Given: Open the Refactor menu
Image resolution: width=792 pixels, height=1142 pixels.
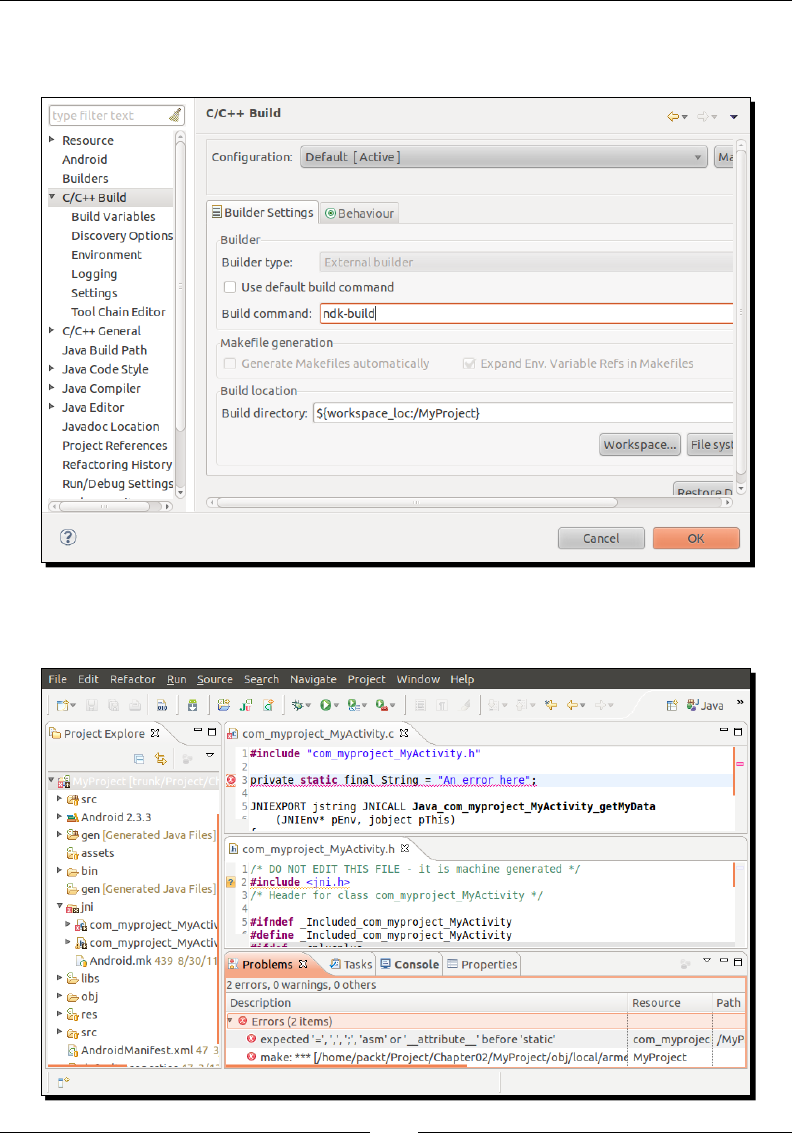Looking at the screenshot, I should click(133, 679).
